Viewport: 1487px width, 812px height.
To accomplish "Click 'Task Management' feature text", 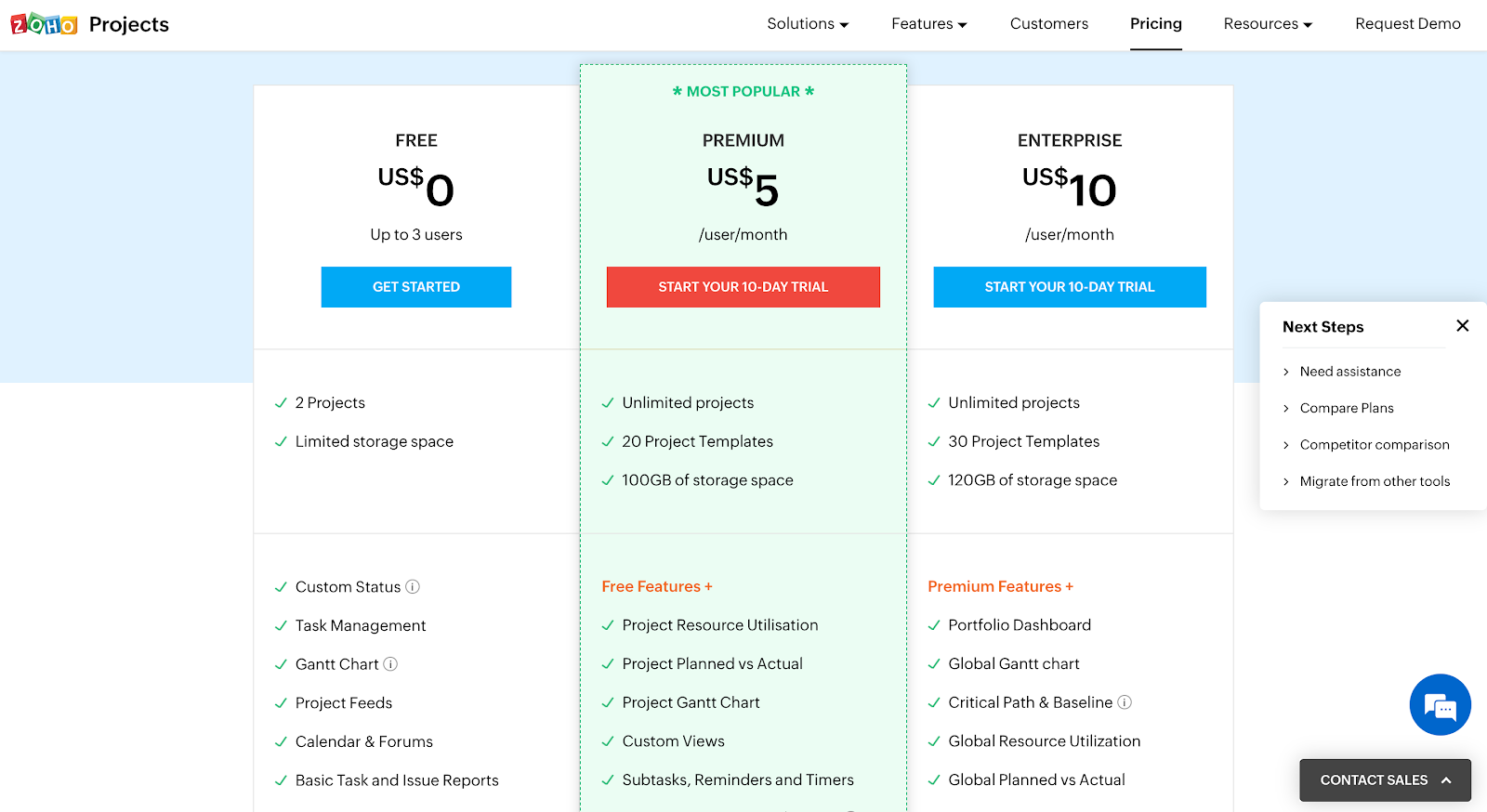I will 361,626.
